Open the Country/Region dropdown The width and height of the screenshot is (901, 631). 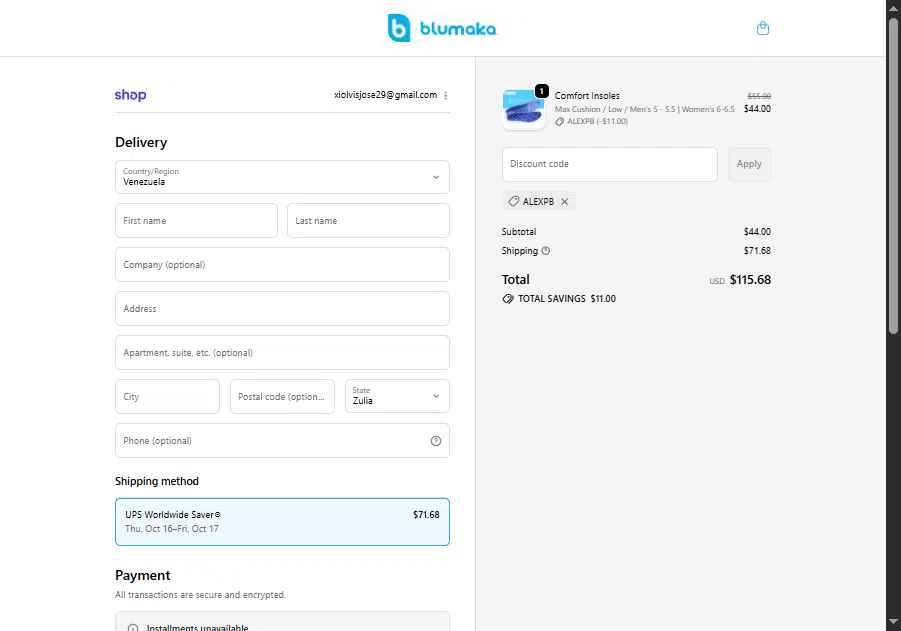(x=282, y=177)
